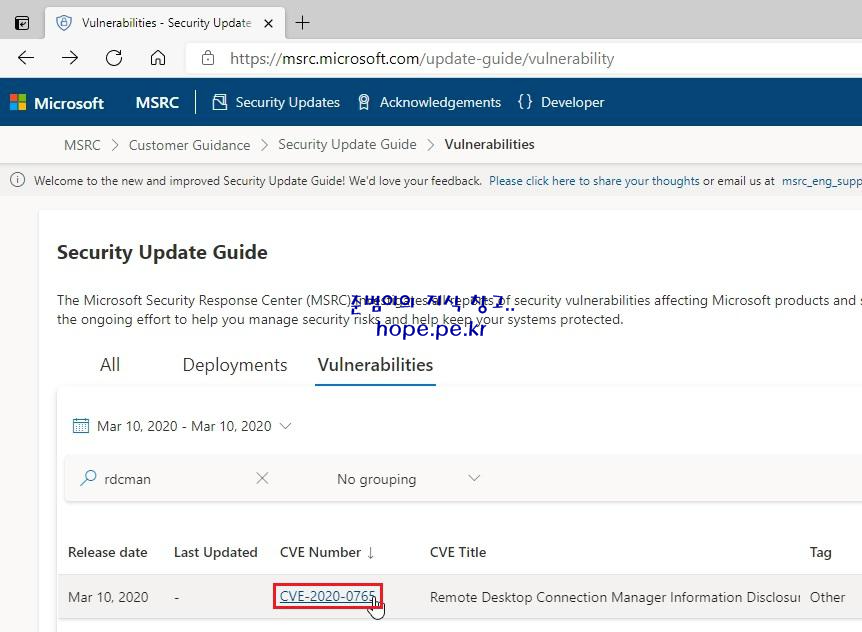Click 'Mar 10, 2020' release date cell
This screenshot has width=862, height=632.
pyautogui.click(x=108, y=597)
